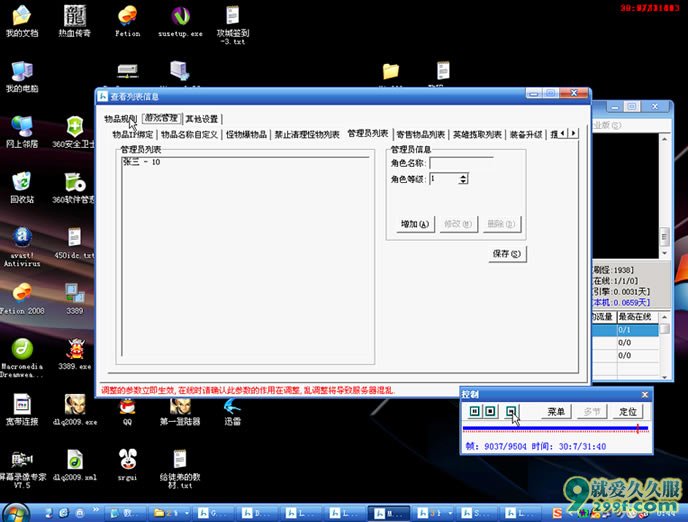The image size is (688, 522).
Task: Open the folder icon on desktop top right
Action: coord(391,72)
